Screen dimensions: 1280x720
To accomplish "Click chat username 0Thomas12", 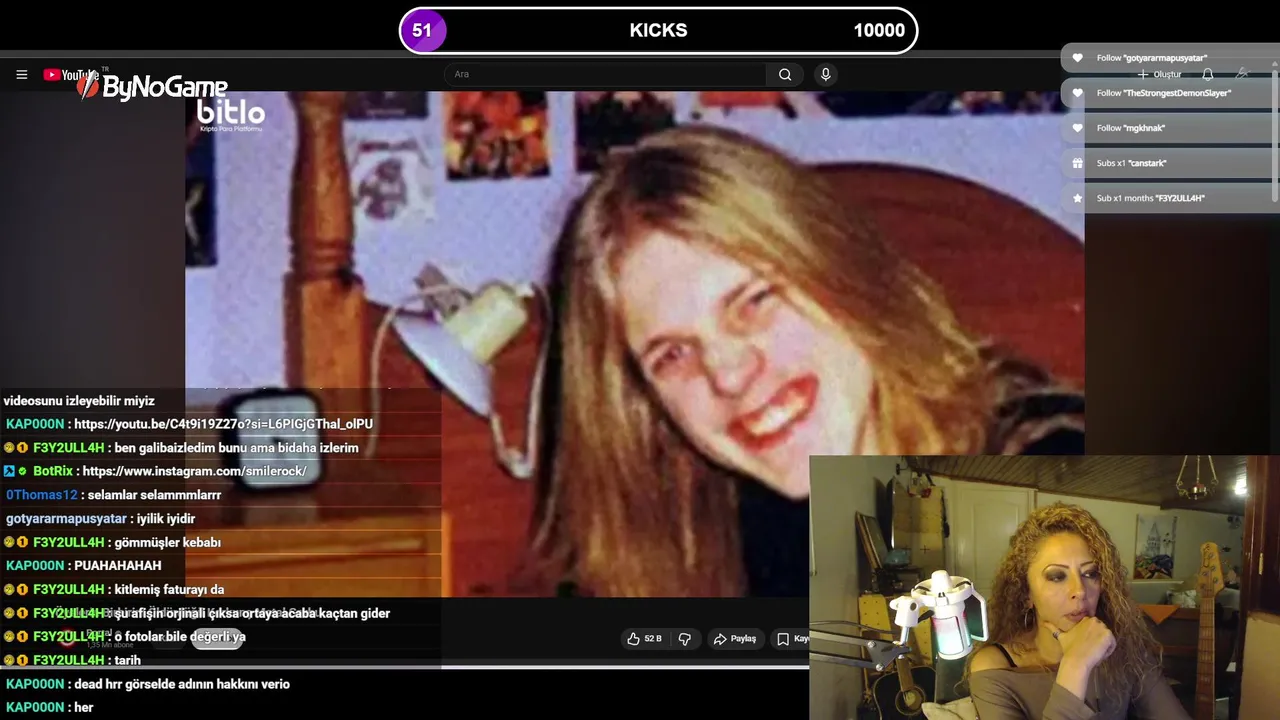I will [42, 495].
